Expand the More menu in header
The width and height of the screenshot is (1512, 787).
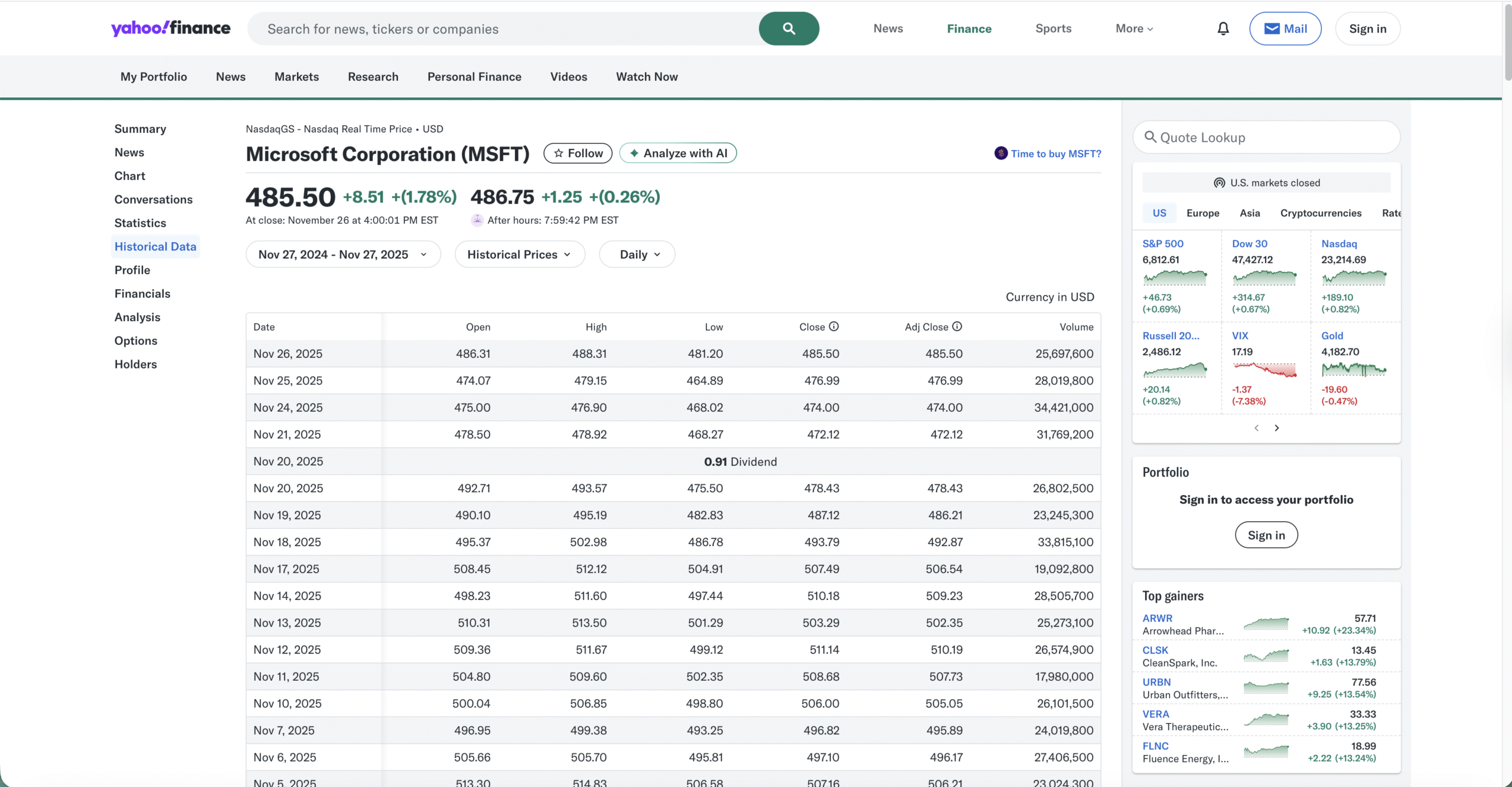coord(1134,28)
